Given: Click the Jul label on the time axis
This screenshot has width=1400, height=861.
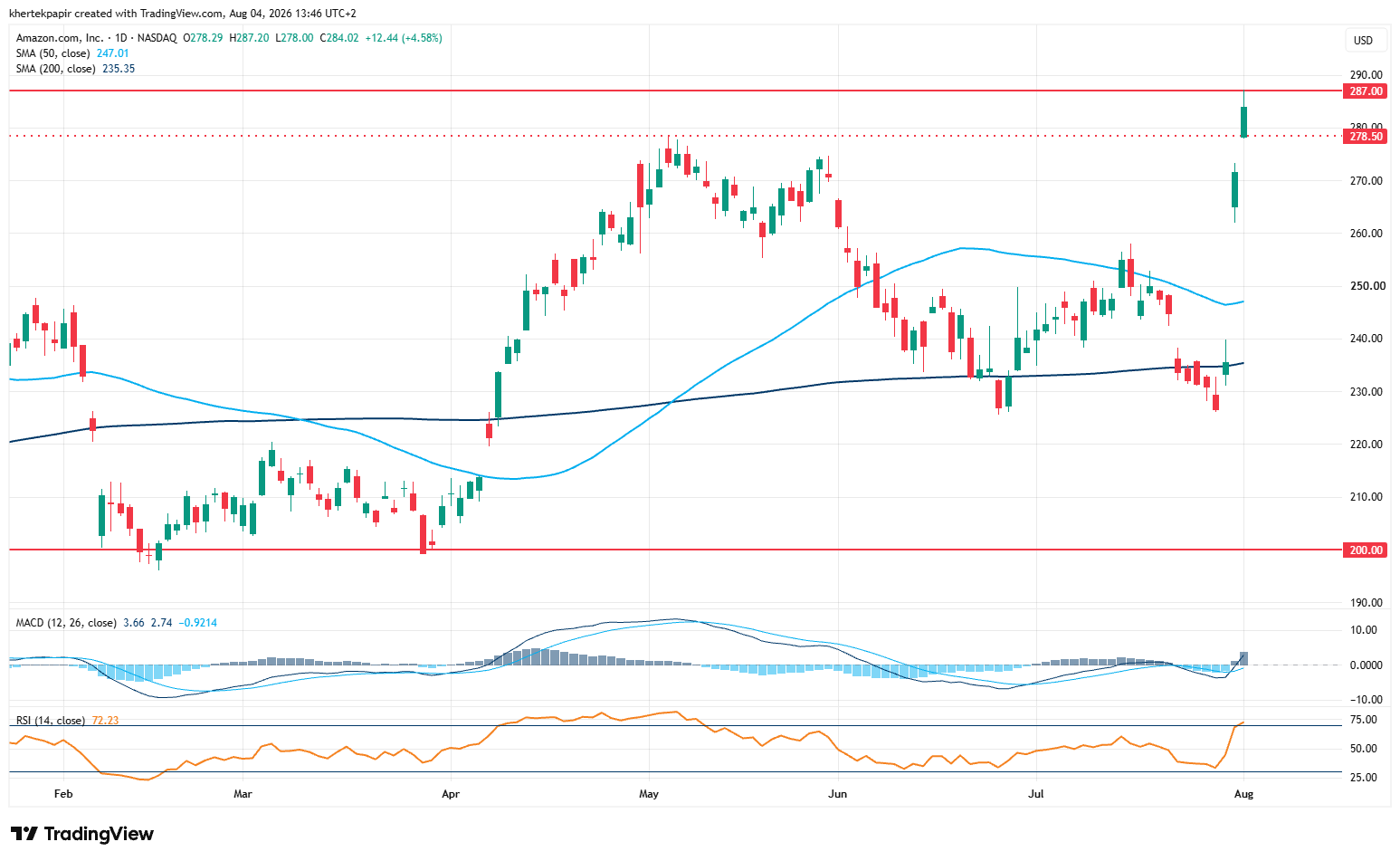Looking at the screenshot, I should (x=1036, y=794).
